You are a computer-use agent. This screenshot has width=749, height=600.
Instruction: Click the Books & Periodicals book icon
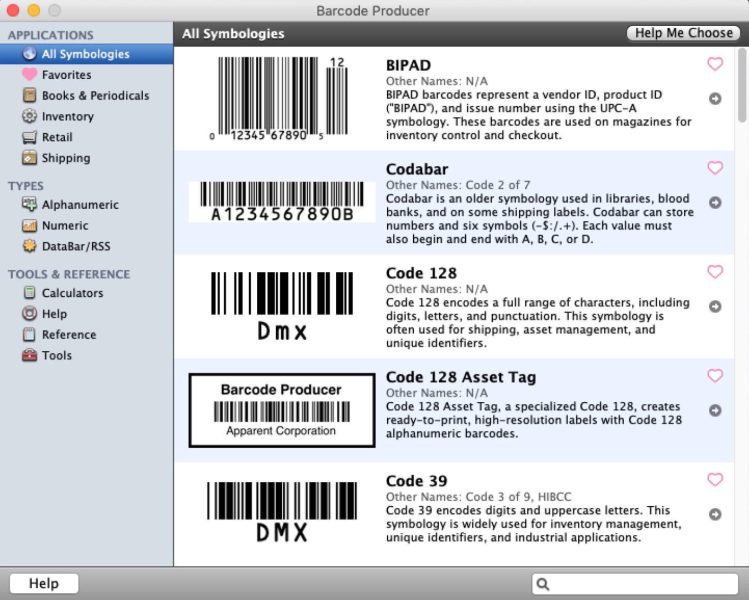click(29, 95)
